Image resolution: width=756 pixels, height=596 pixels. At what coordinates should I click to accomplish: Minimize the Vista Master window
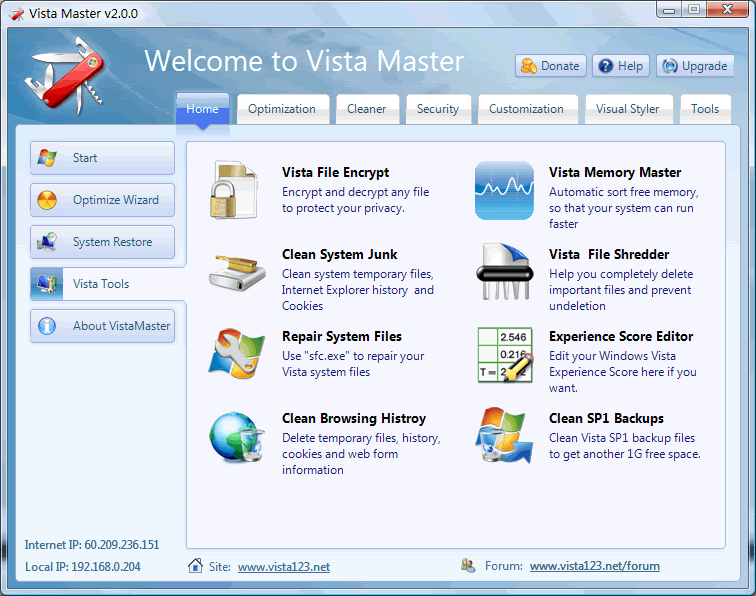(669, 10)
